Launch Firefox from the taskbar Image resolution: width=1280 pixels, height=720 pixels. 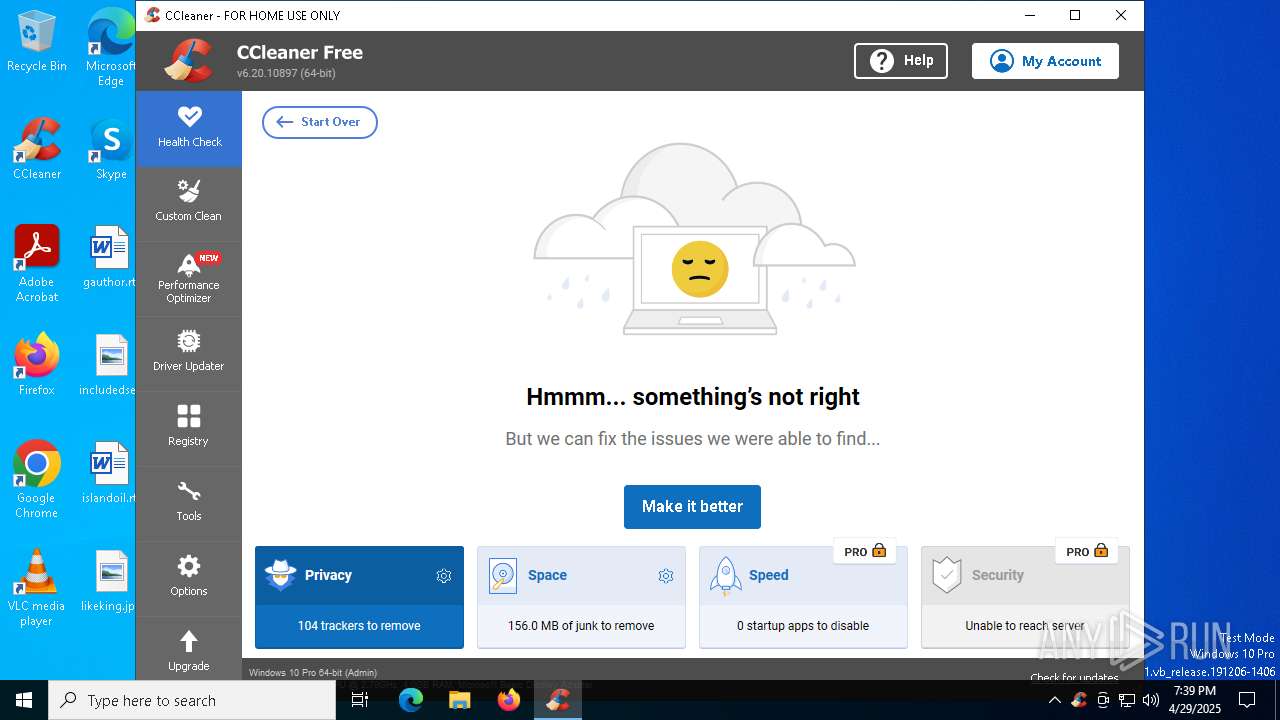click(509, 700)
